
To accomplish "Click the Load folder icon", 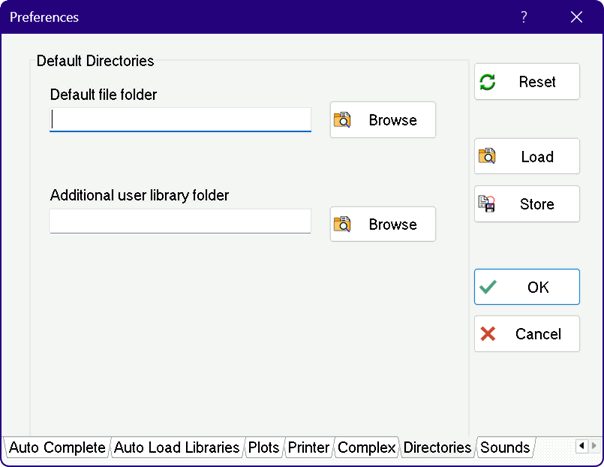I will [x=487, y=157].
